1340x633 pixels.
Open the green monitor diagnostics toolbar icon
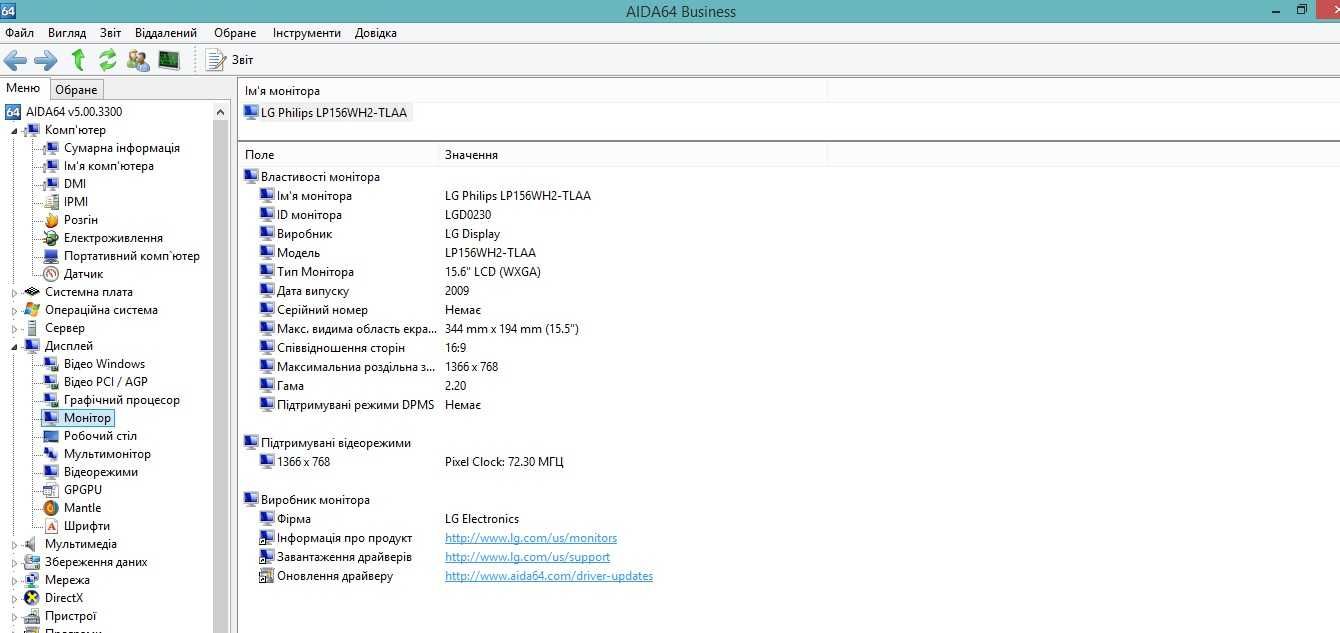click(168, 60)
